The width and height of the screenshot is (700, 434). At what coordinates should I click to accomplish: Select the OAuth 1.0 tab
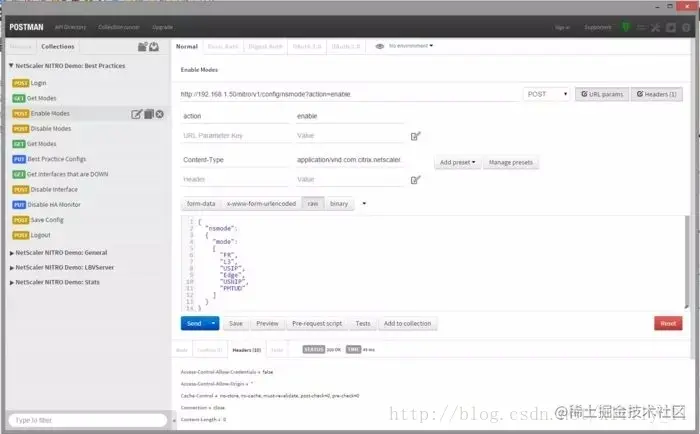[x=307, y=46]
